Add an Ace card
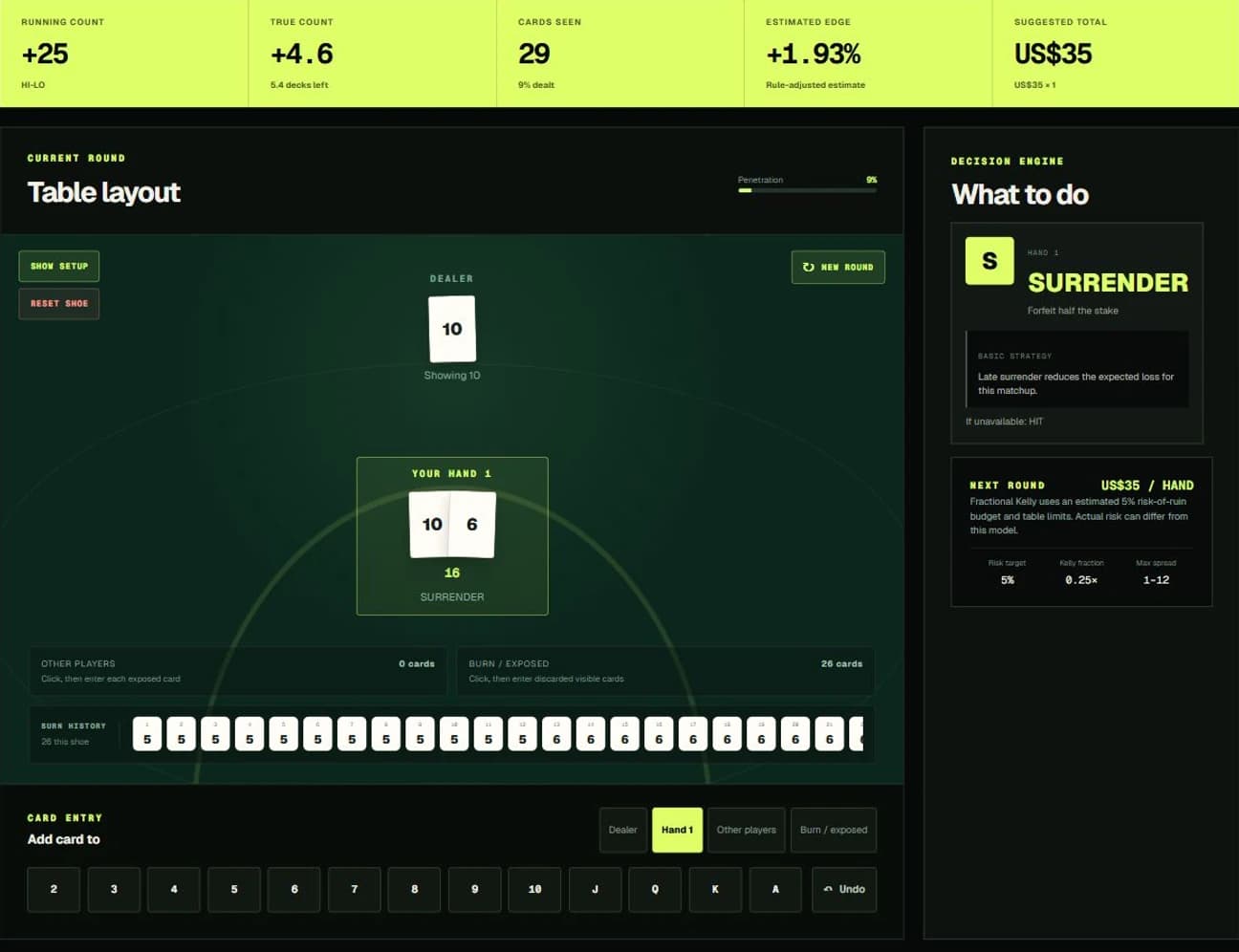 (776, 889)
